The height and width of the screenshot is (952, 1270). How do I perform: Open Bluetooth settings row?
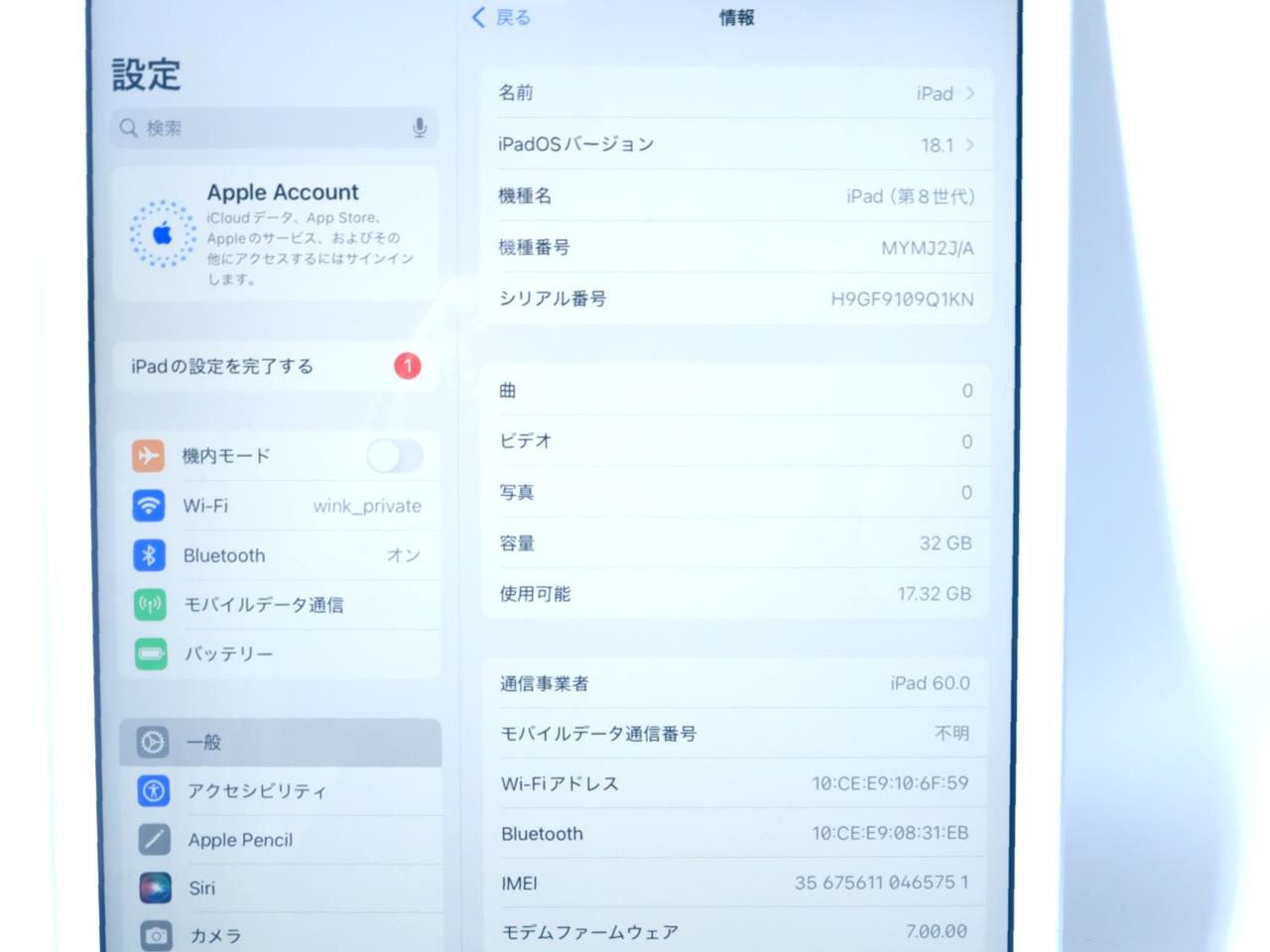pyautogui.click(x=279, y=555)
